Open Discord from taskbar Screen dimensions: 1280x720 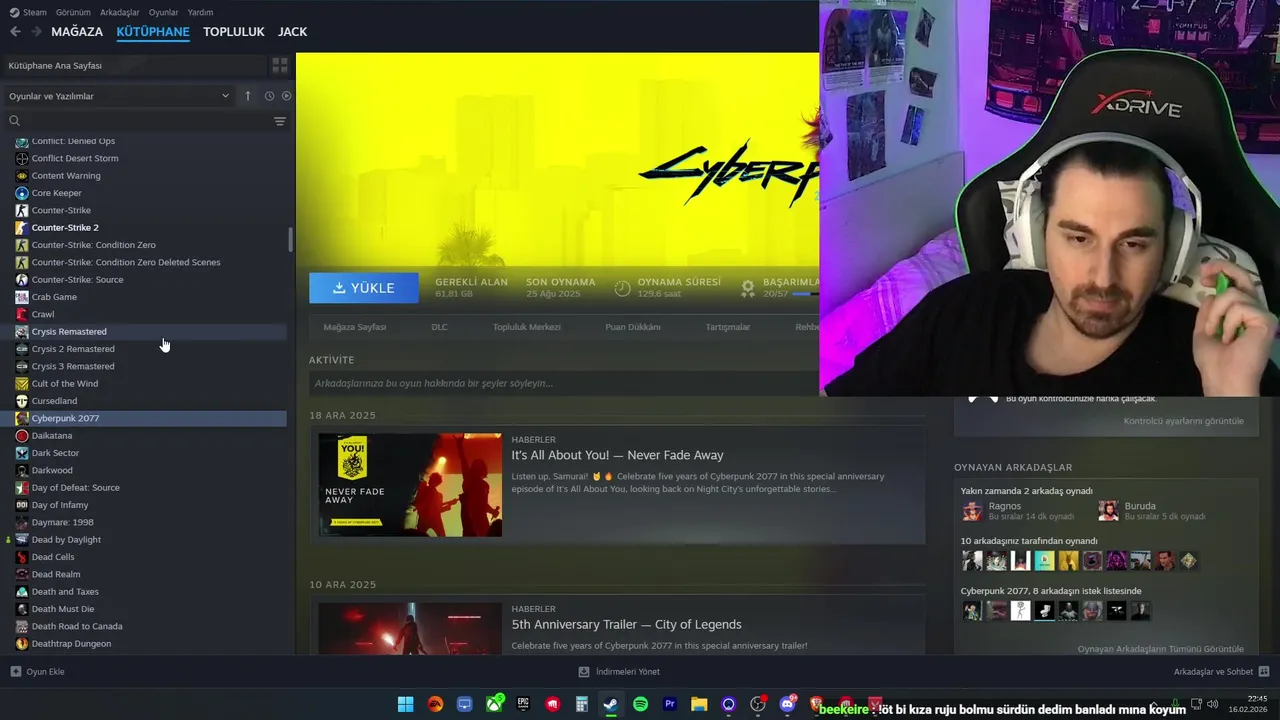click(787, 704)
